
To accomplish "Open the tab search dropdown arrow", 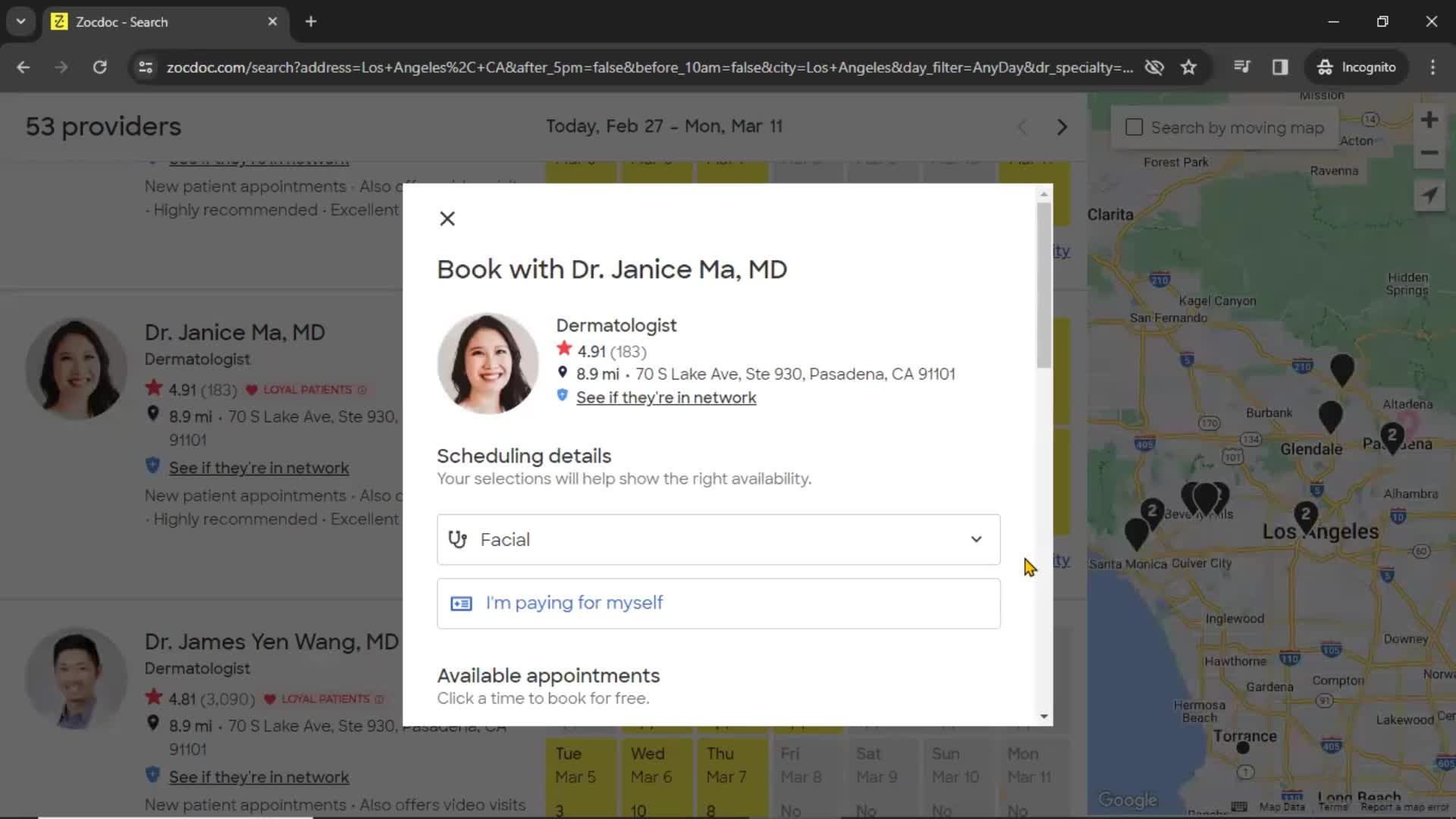I will [20, 21].
